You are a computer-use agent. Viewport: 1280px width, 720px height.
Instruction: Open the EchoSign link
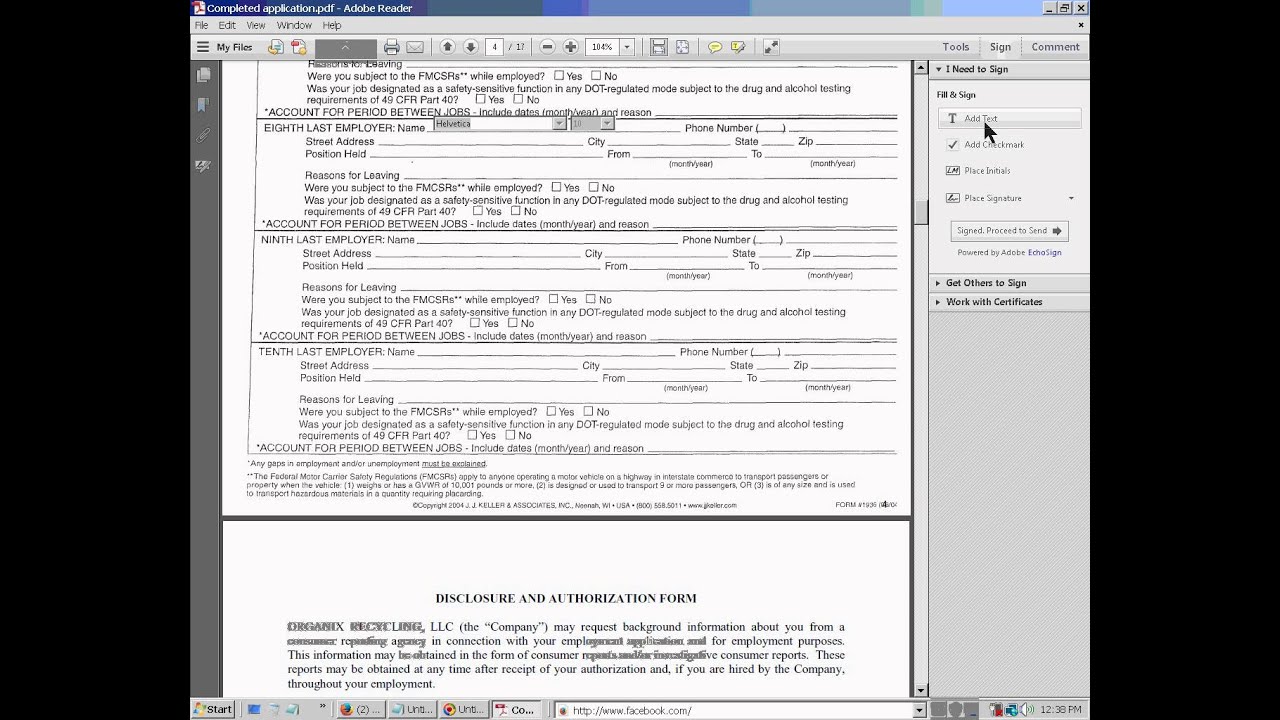[1044, 253]
